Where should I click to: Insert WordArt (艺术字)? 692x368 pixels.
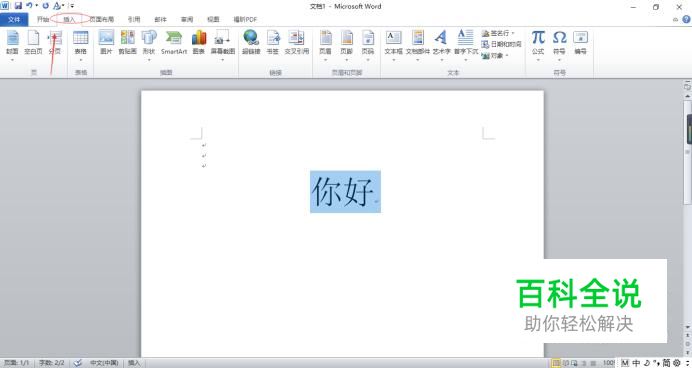pyautogui.click(x=441, y=43)
